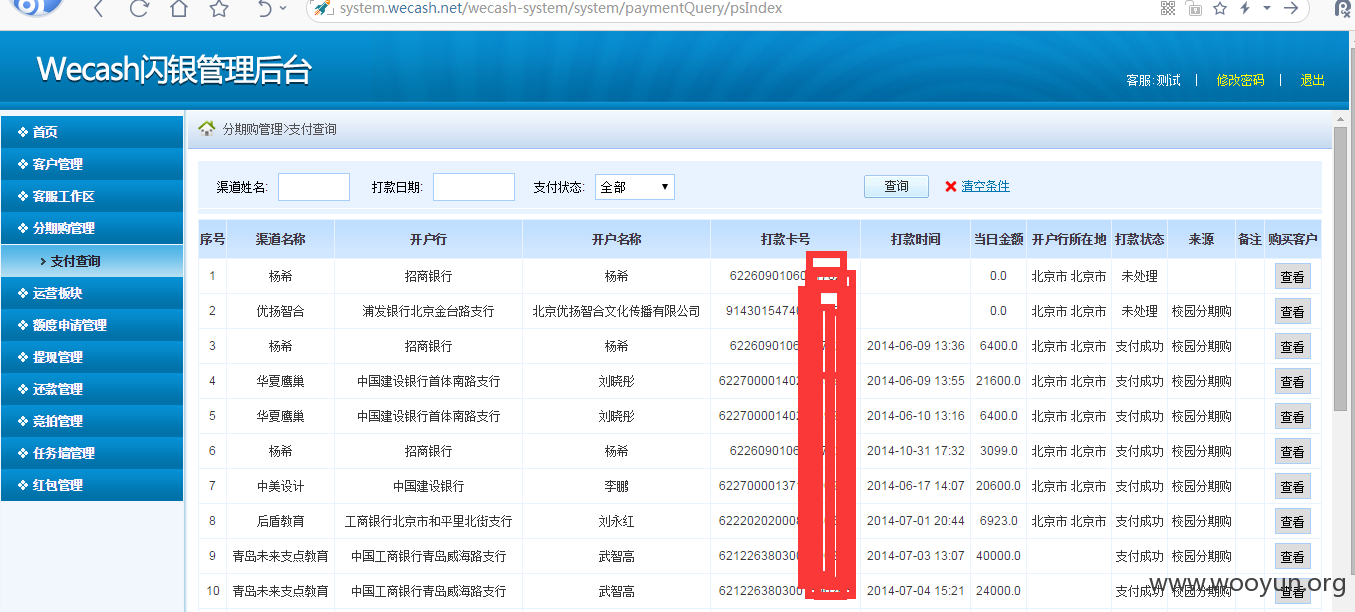1355x612 pixels.
Task: Click the red X clear conditions icon
Action: (x=950, y=187)
